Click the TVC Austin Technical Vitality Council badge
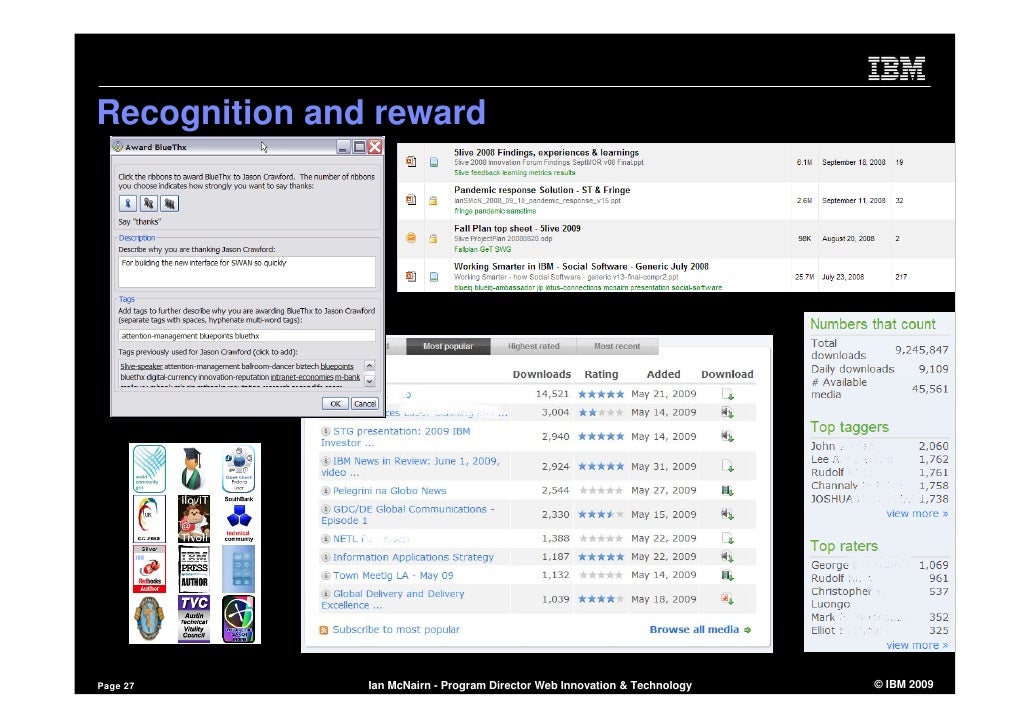1030x728 pixels. click(x=194, y=618)
